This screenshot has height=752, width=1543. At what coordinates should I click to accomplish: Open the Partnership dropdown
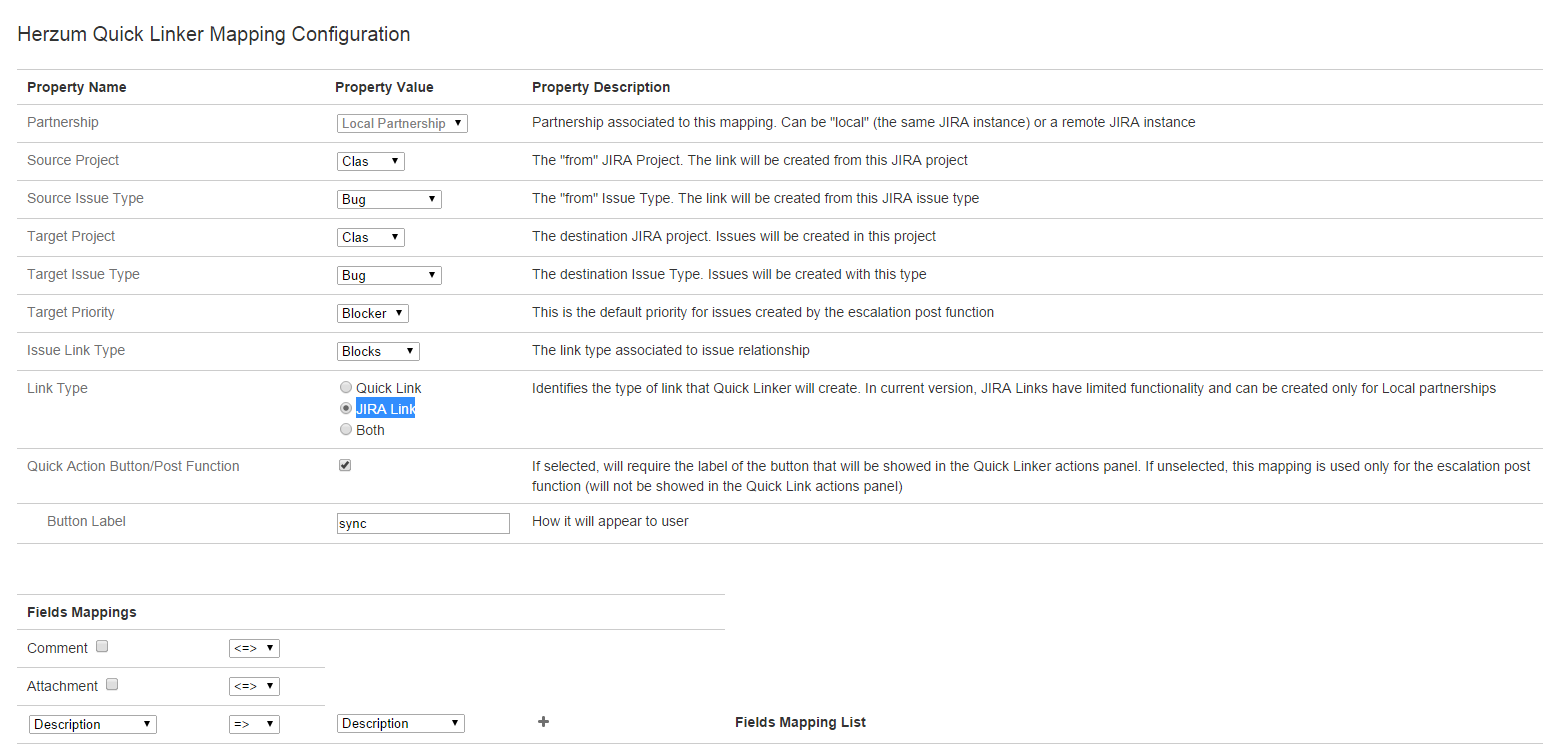[402, 124]
